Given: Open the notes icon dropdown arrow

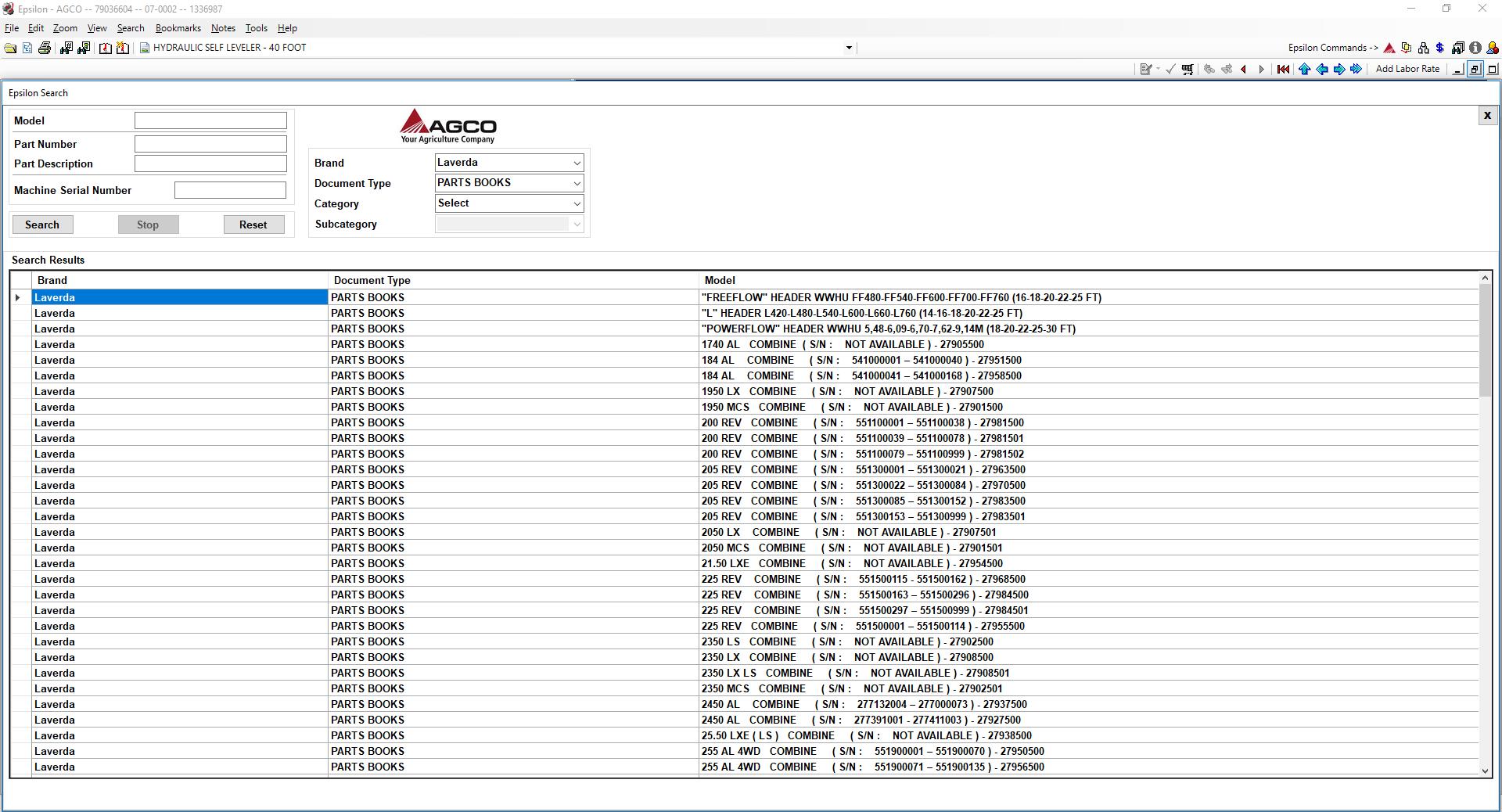Looking at the screenshot, I should 1158,69.
